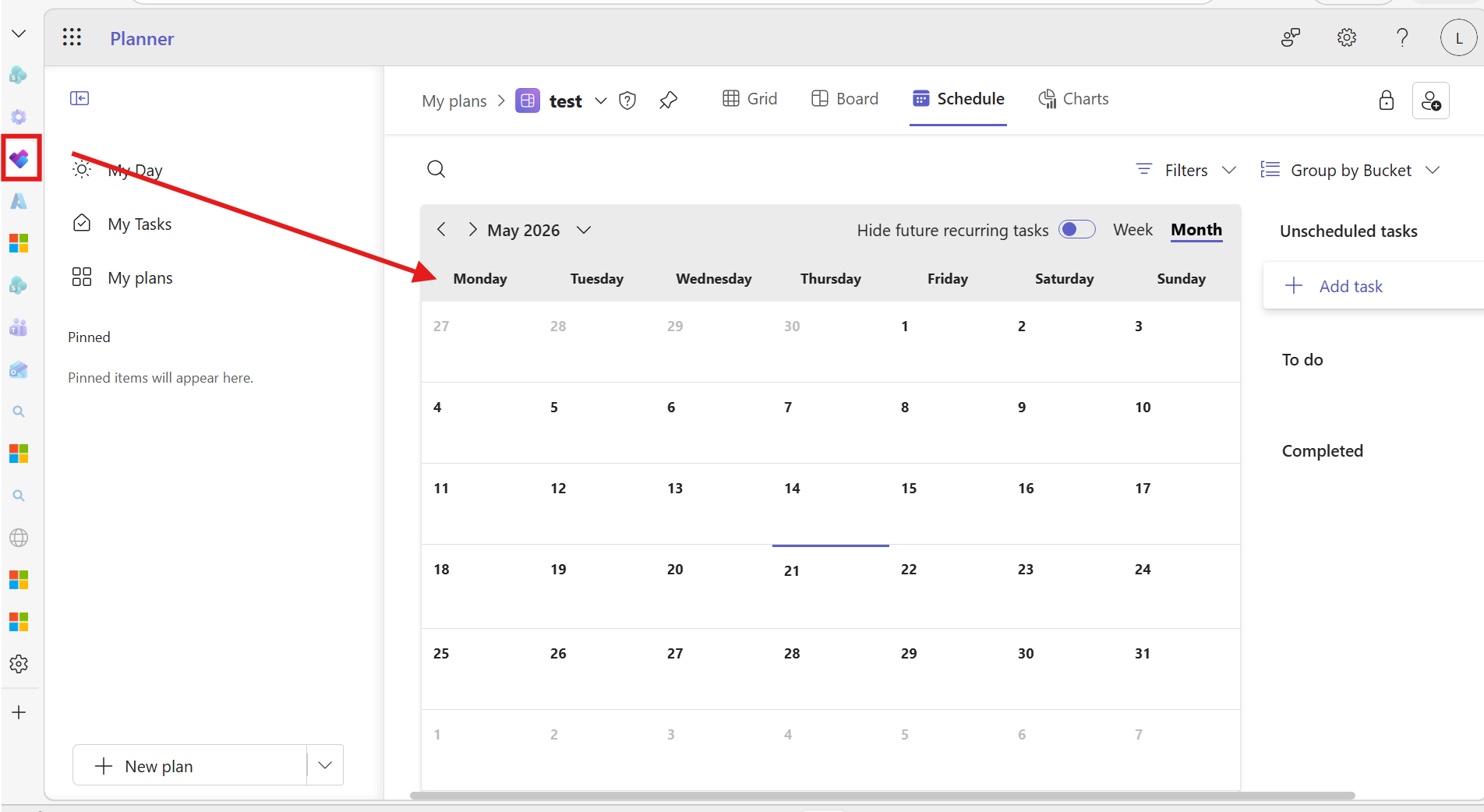The height and width of the screenshot is (812, 1484).
Task: Open the globe icon in left sidebar
Action: [x=19, y=538]
